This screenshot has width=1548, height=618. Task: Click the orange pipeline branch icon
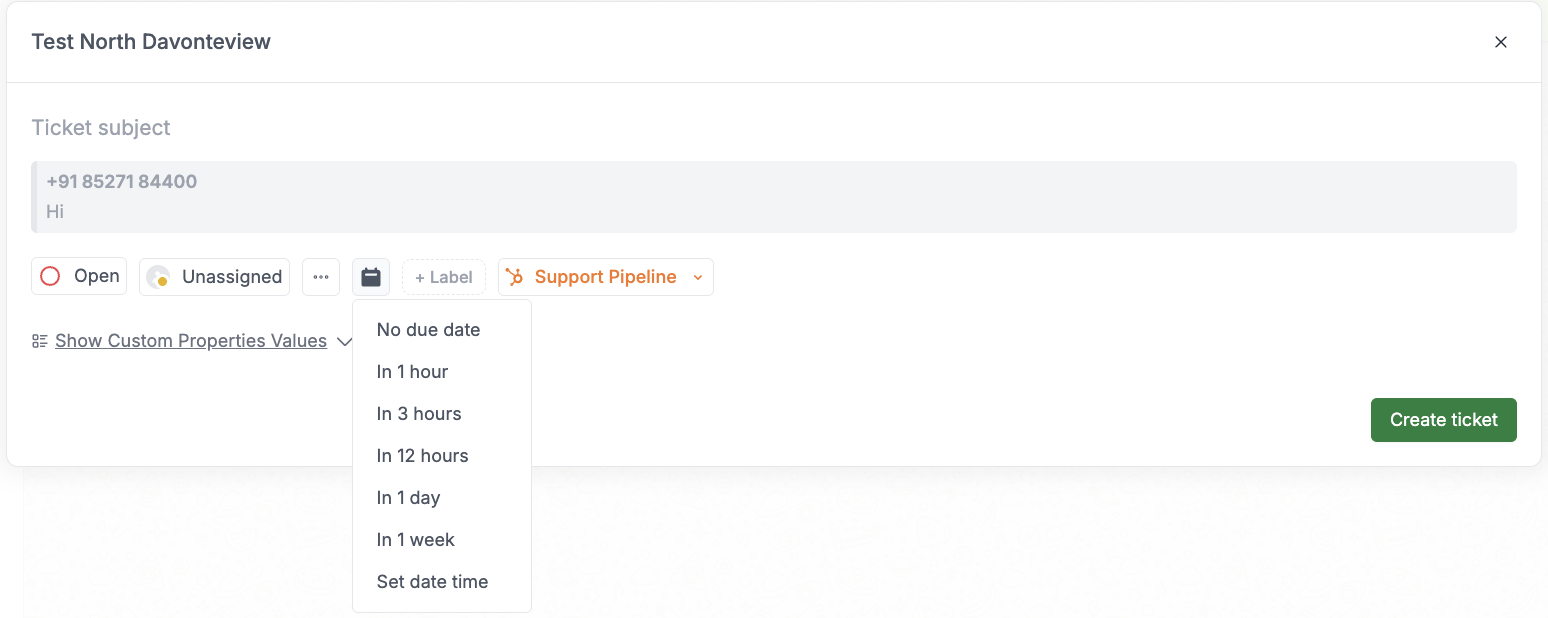coord(516,276)
